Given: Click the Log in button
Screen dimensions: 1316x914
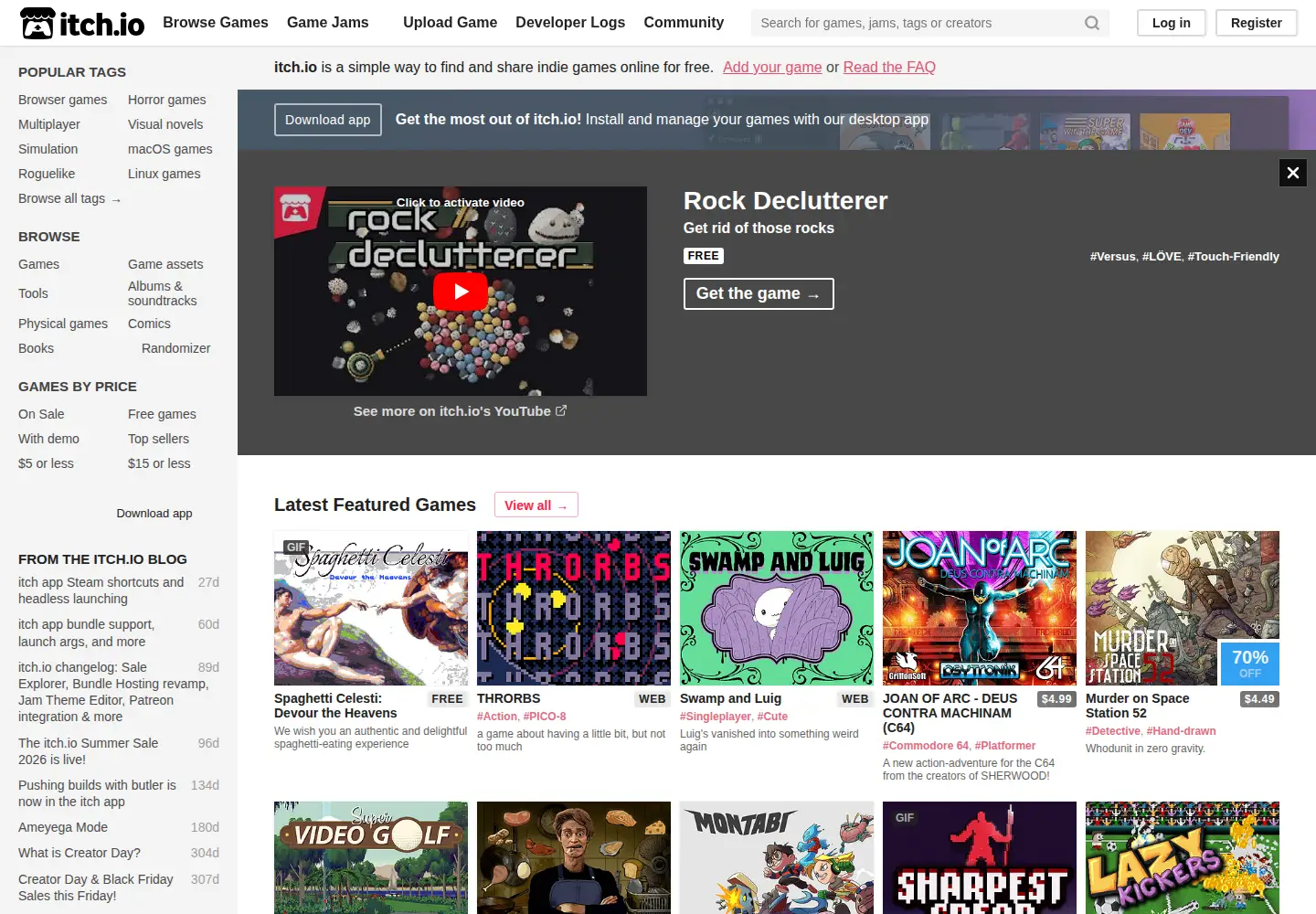Looking at the screenshot, I should [1172, 23].
